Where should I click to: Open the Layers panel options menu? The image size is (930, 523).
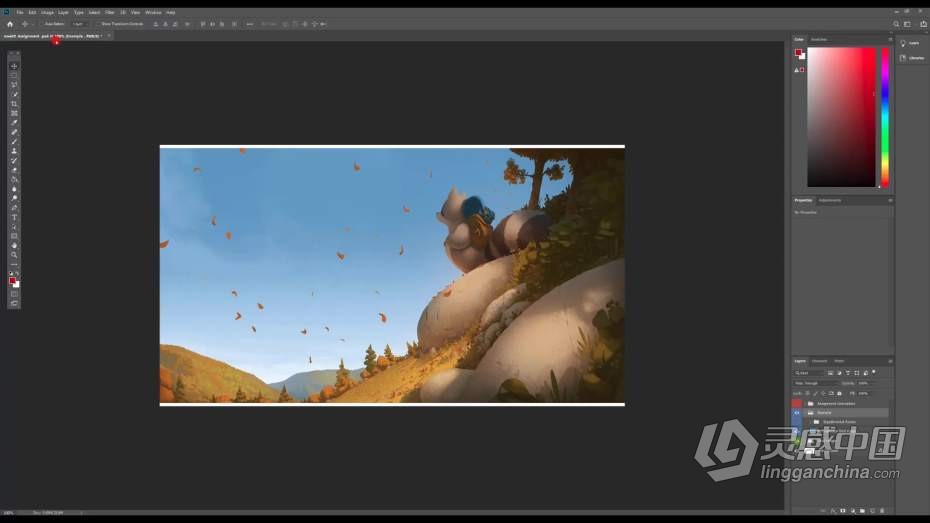point(890,361)
